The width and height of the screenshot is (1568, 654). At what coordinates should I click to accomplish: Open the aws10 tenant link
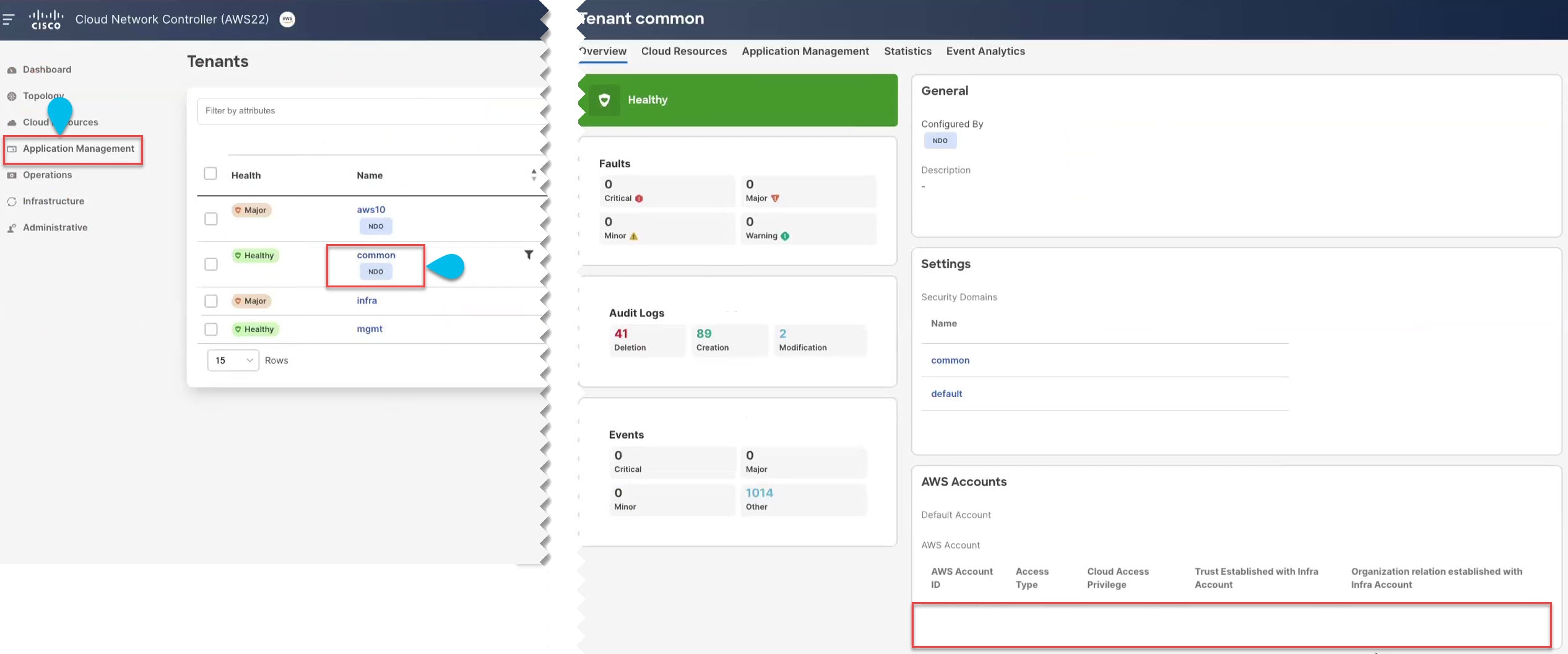[x=371, y=210]
